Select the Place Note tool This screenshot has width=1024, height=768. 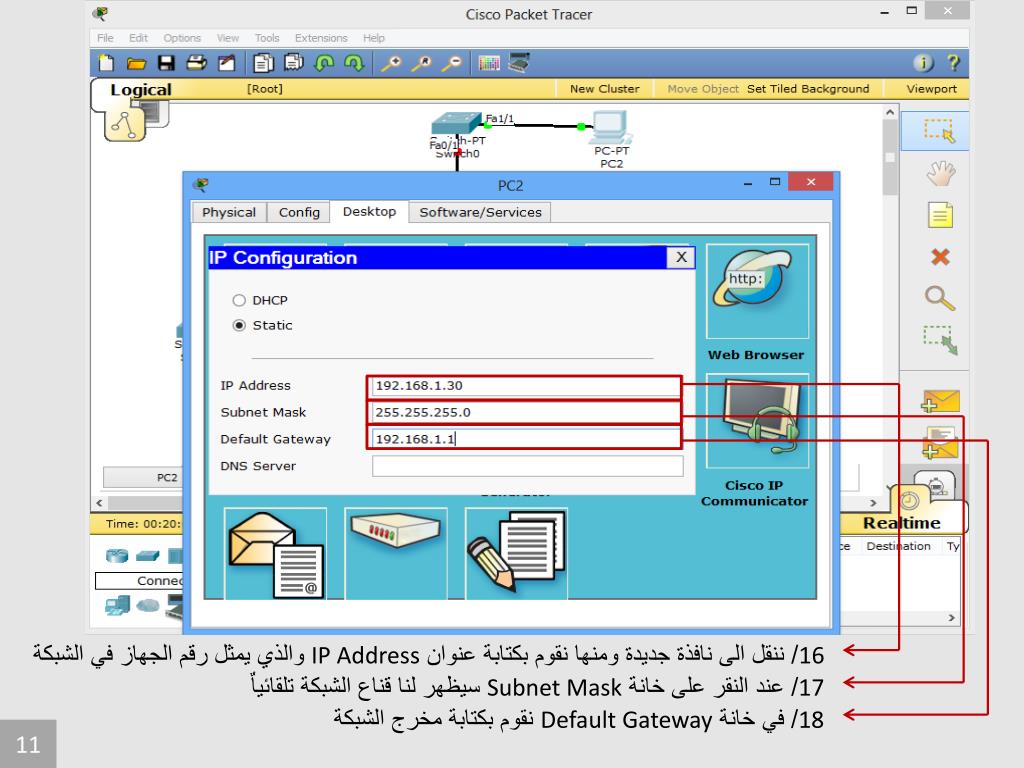pos(940,215)
